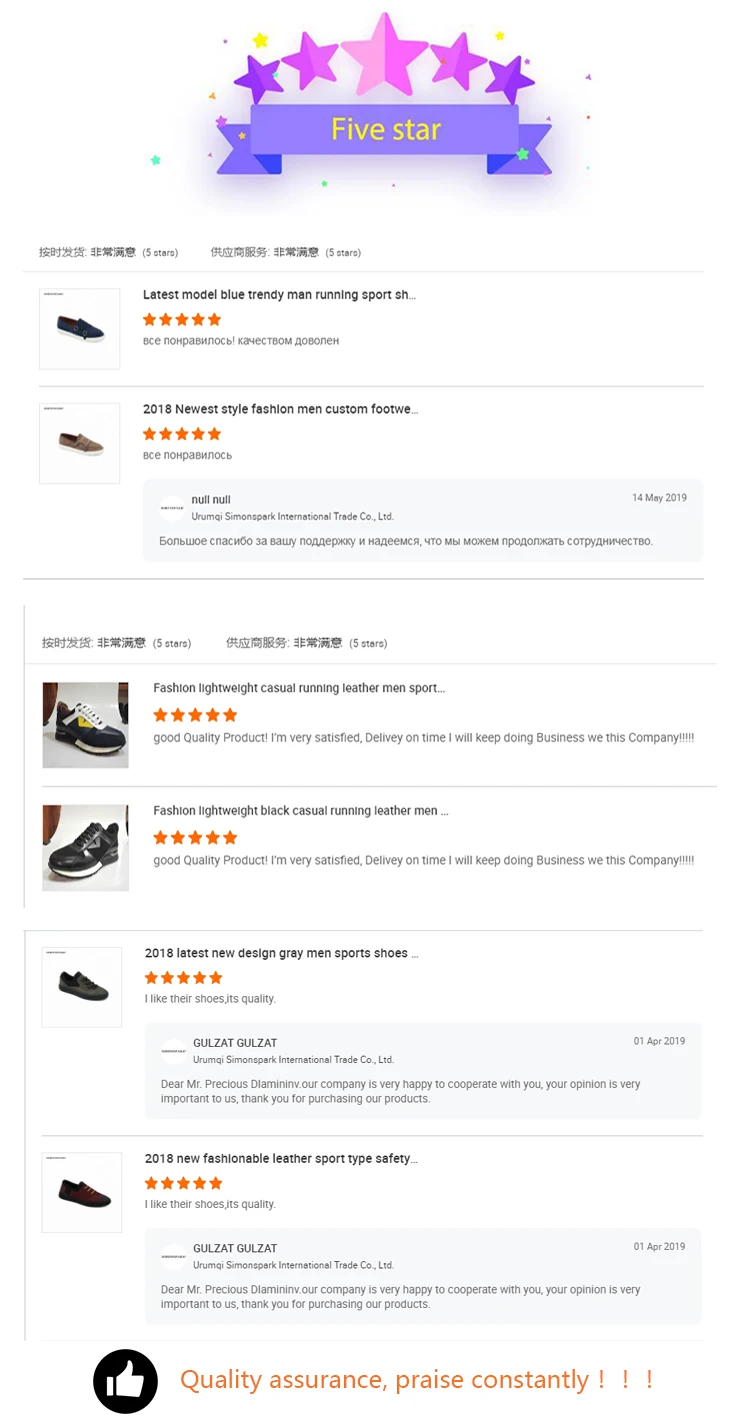Click the 'Quality assurance, praise constantly' text
The image size is (750, 1417).
tap(417, 1380)
